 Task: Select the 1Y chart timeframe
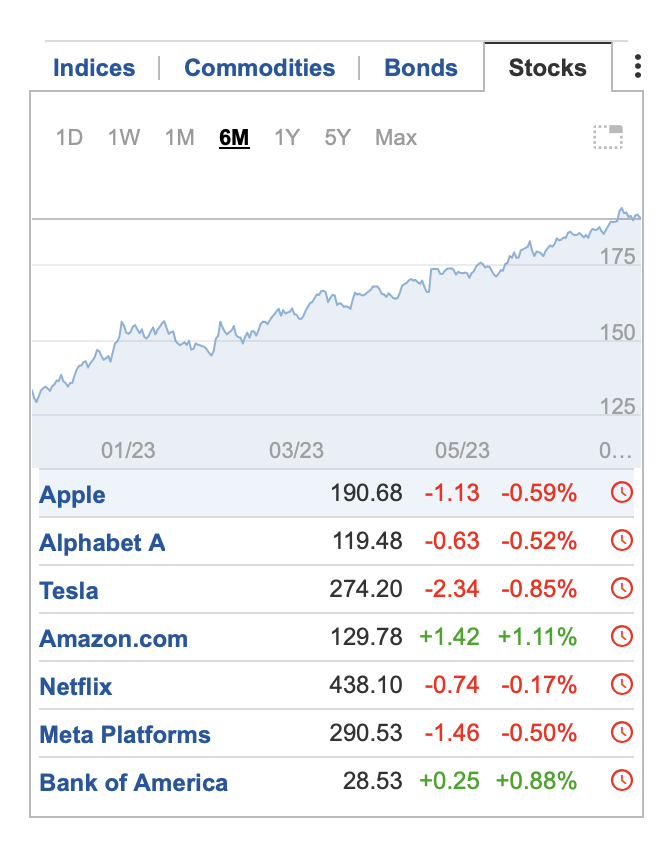click(287, 137)
